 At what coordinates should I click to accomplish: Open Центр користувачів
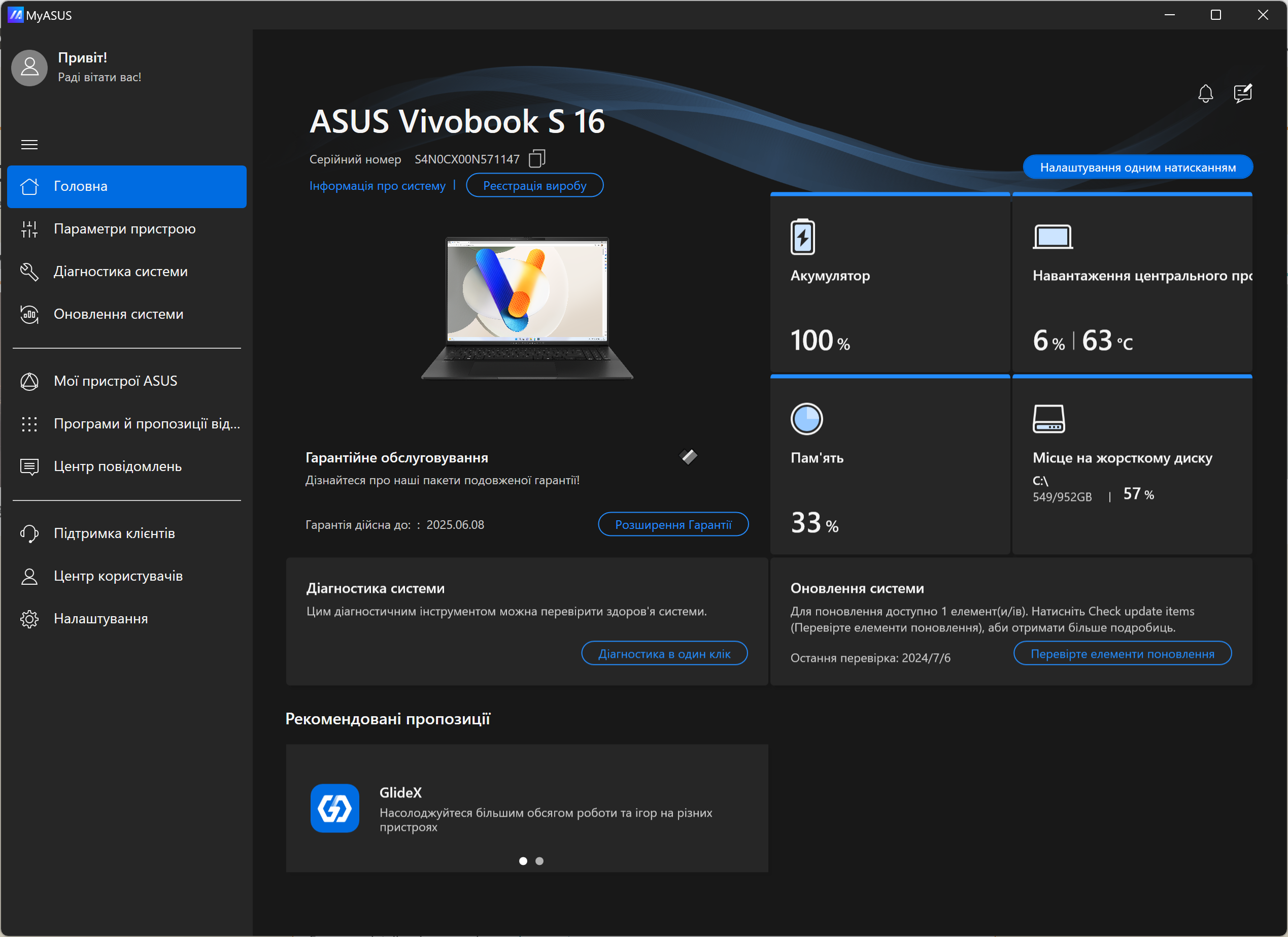[x=127, y=576]
